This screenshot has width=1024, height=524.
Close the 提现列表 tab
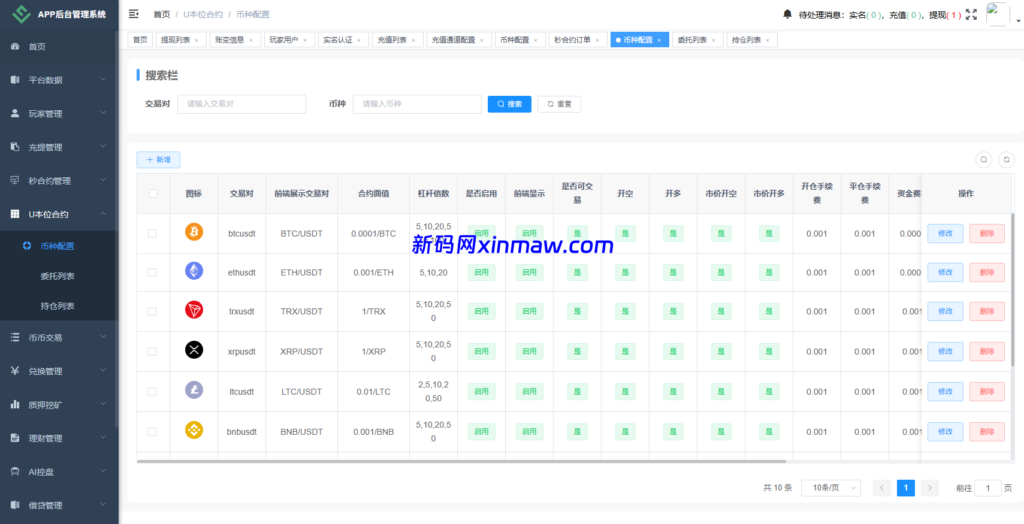click(x=197, y=40)
